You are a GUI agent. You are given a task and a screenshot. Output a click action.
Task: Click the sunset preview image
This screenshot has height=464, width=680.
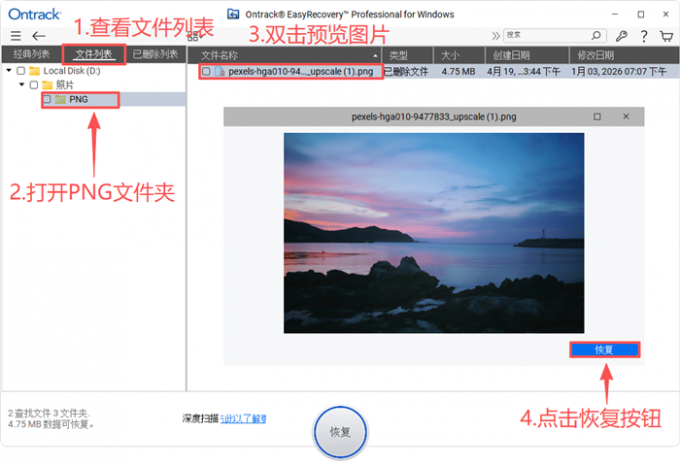click(434, 233)
